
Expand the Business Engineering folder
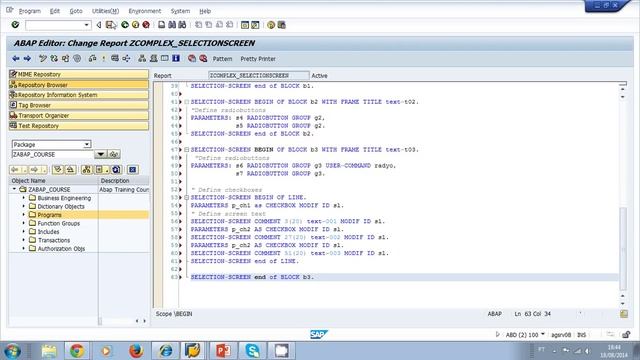(x=24, y=198)
